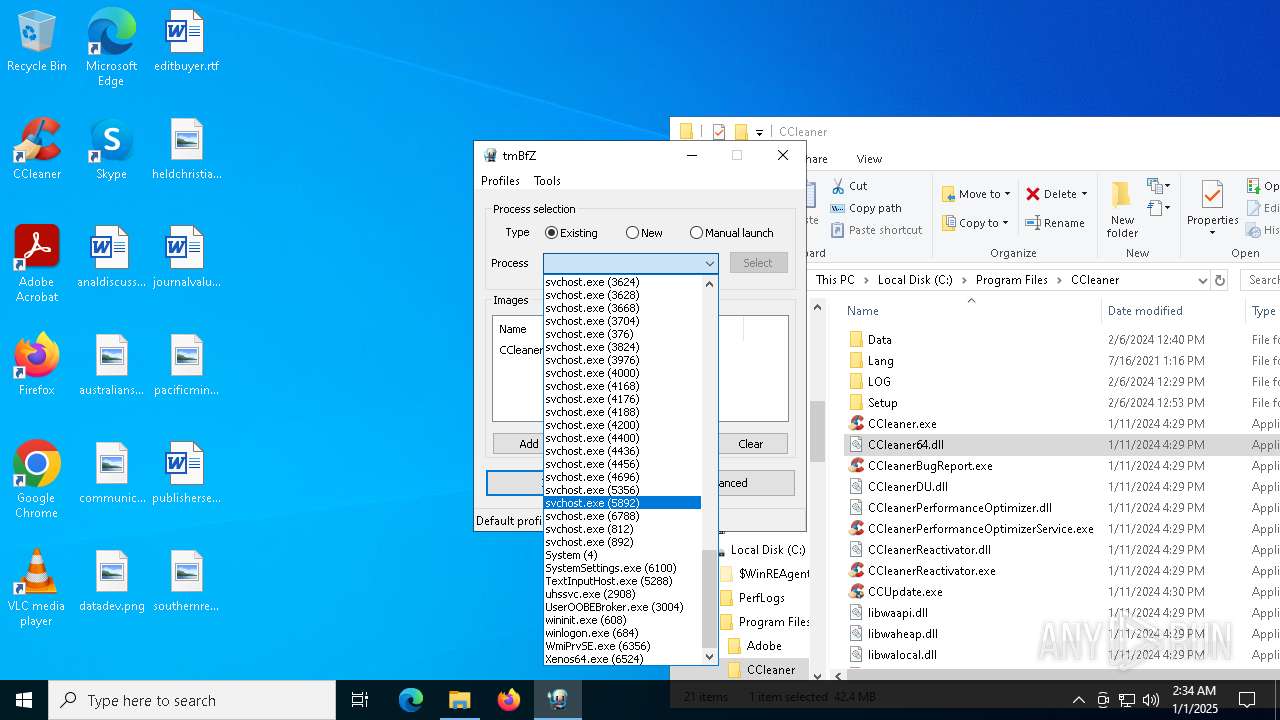This screenshot has width=1280, height=720.
Task: Click the Add image button
Action: (528, 444)
